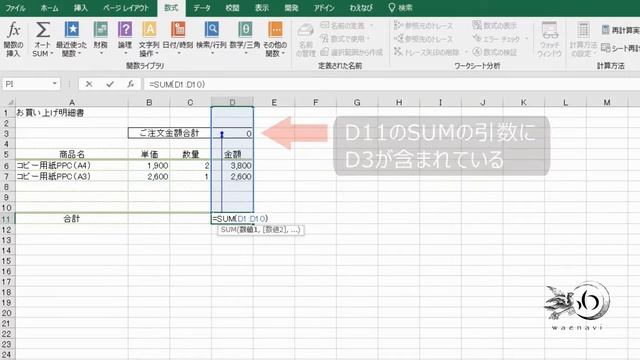
Task: Click cell コピー用紙PPC(A4)
Action: pyautogui.click(x=72, y=165)
